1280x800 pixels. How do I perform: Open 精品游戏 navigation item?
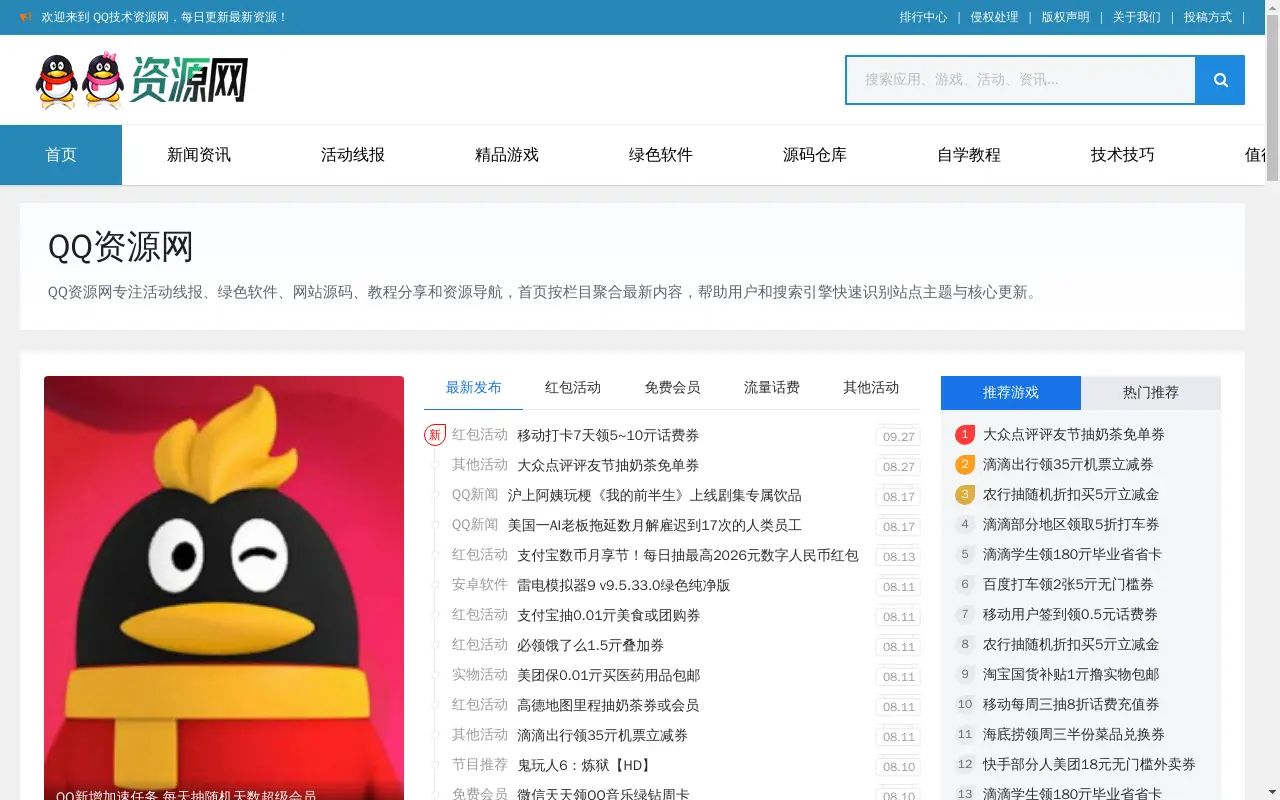[x=507, y=155]
